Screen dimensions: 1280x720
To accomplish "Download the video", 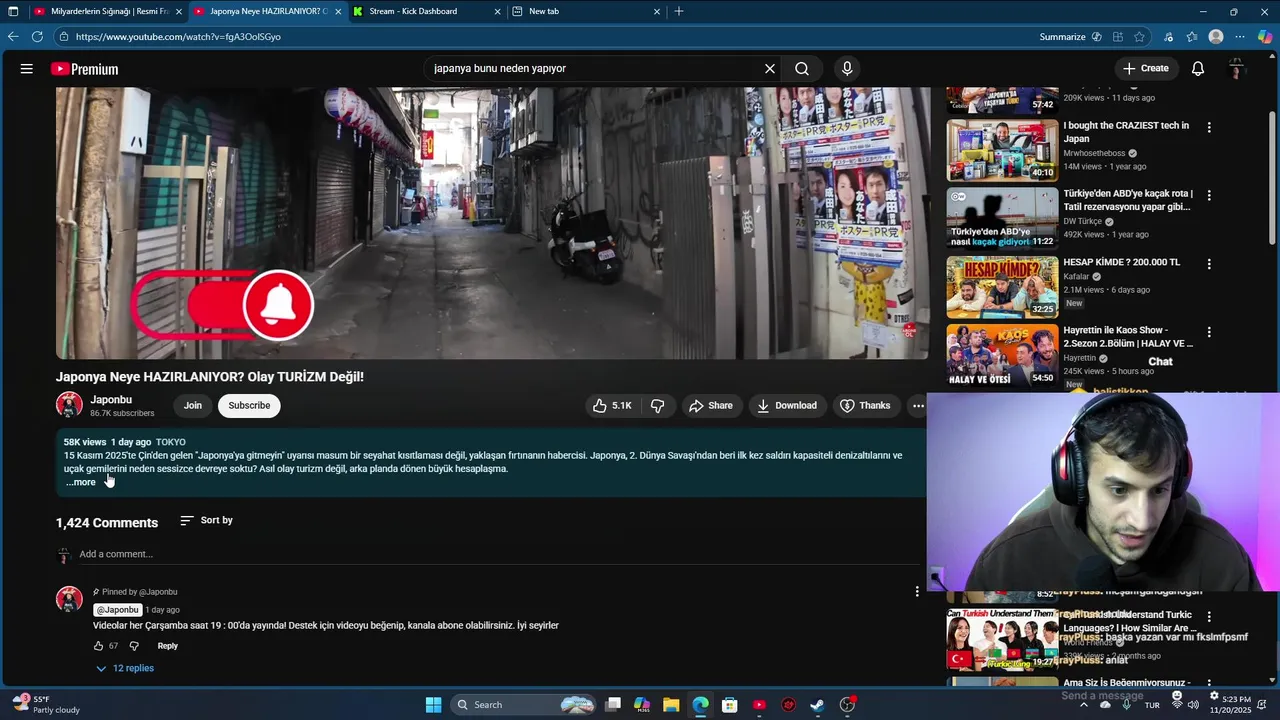I will coord(787,405).
